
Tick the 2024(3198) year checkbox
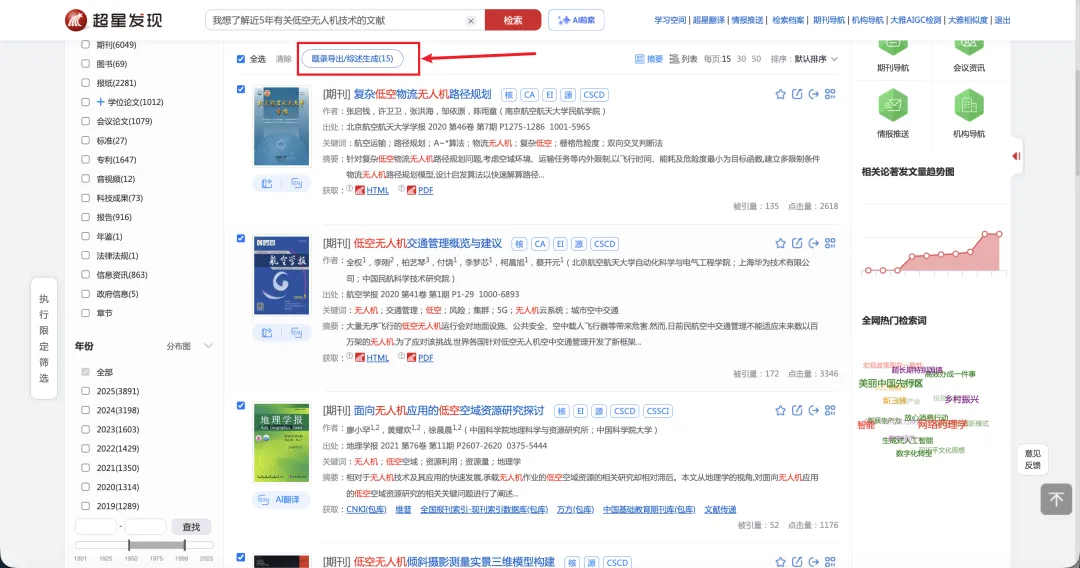point(86,410)
